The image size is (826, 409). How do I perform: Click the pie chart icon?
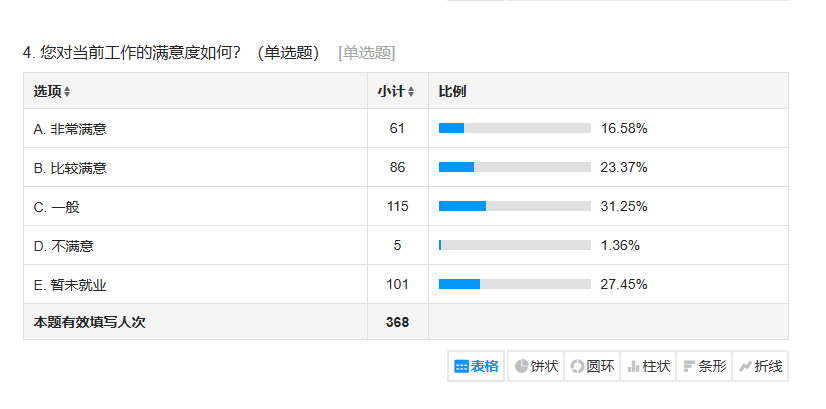point(521,367)
